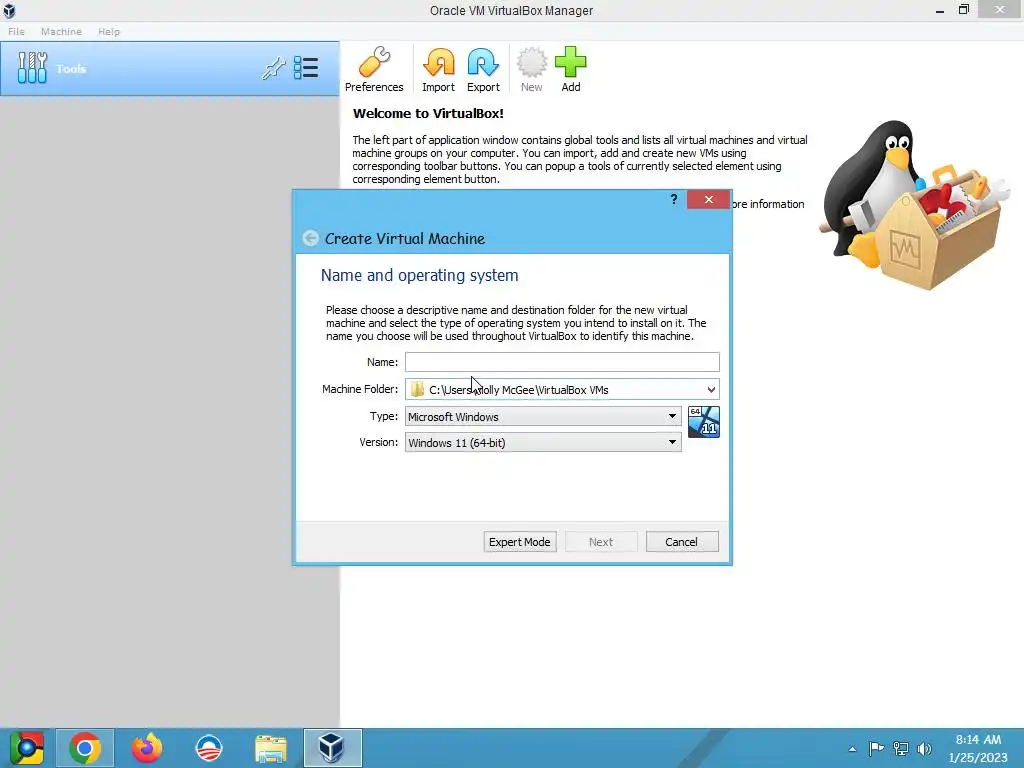
Task: Show hidden tray icons arrow
Action: [852, 749]
